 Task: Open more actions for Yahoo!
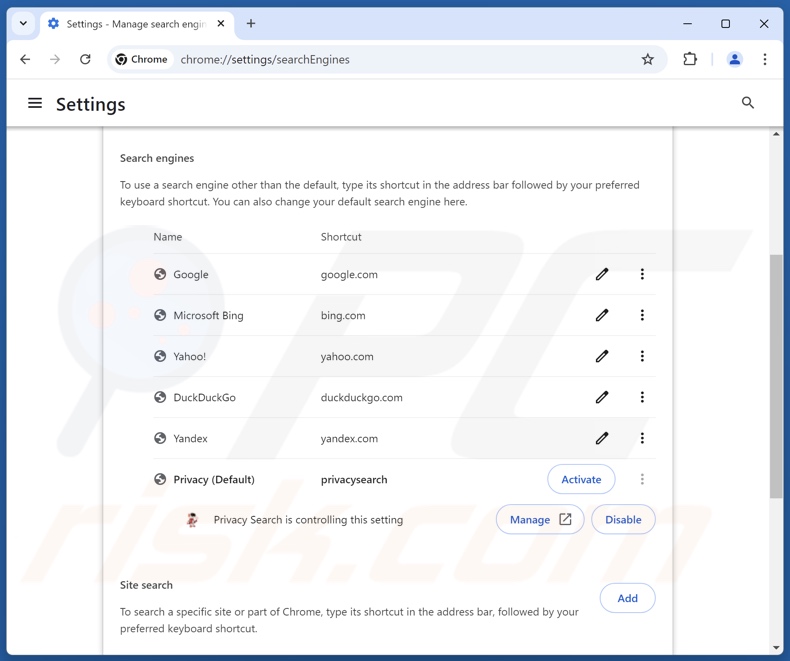tap(642, 356)
